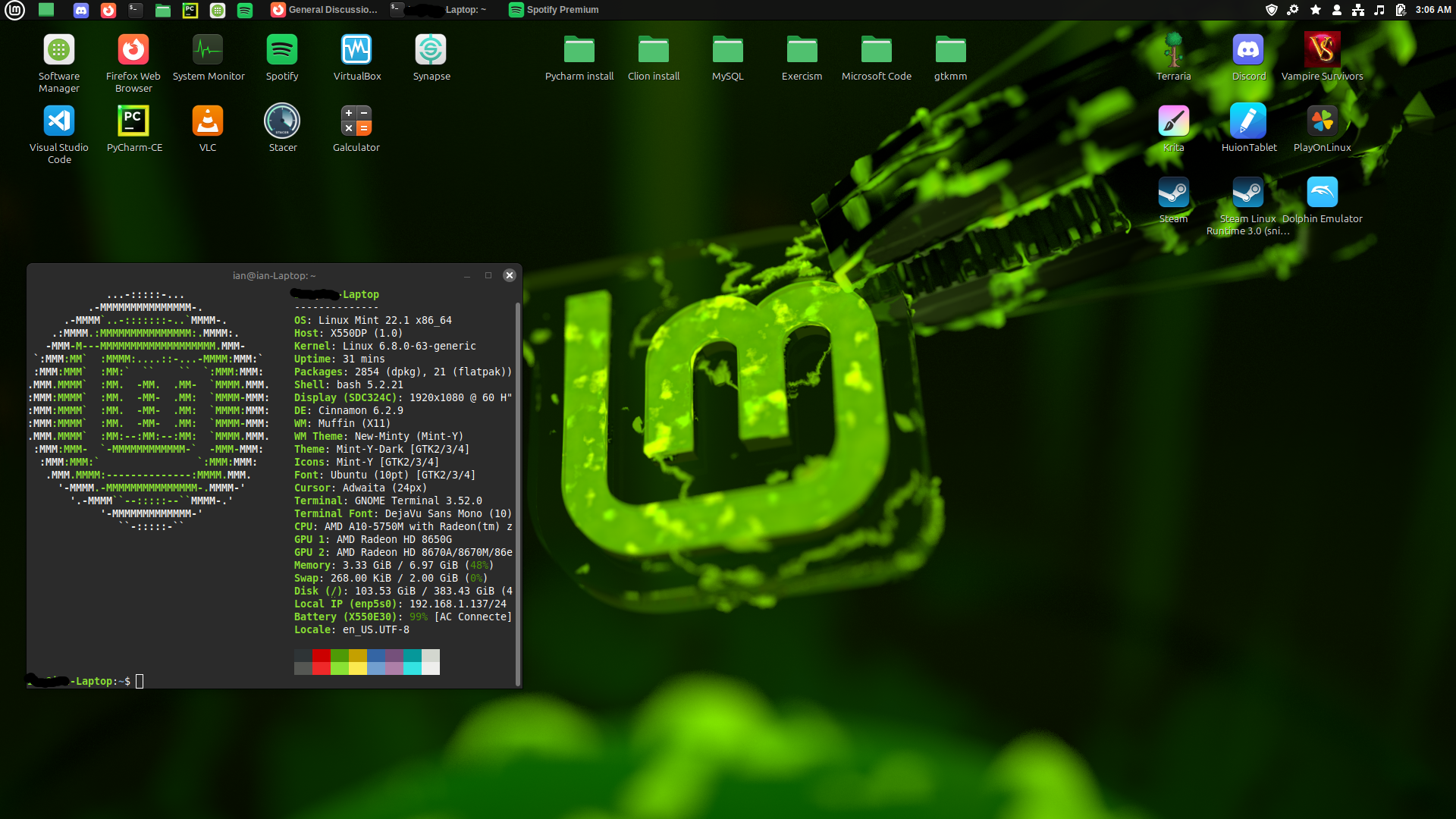Open the gear settings tray icon

1293,10
